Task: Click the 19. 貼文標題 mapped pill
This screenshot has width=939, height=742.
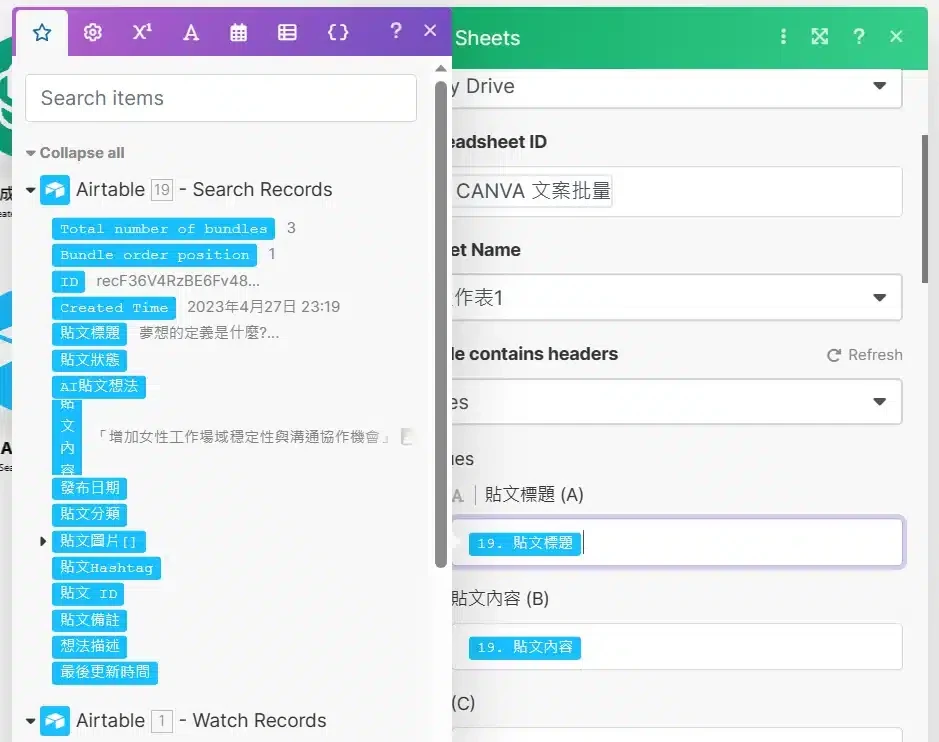Action: click(x=525, y=544)
